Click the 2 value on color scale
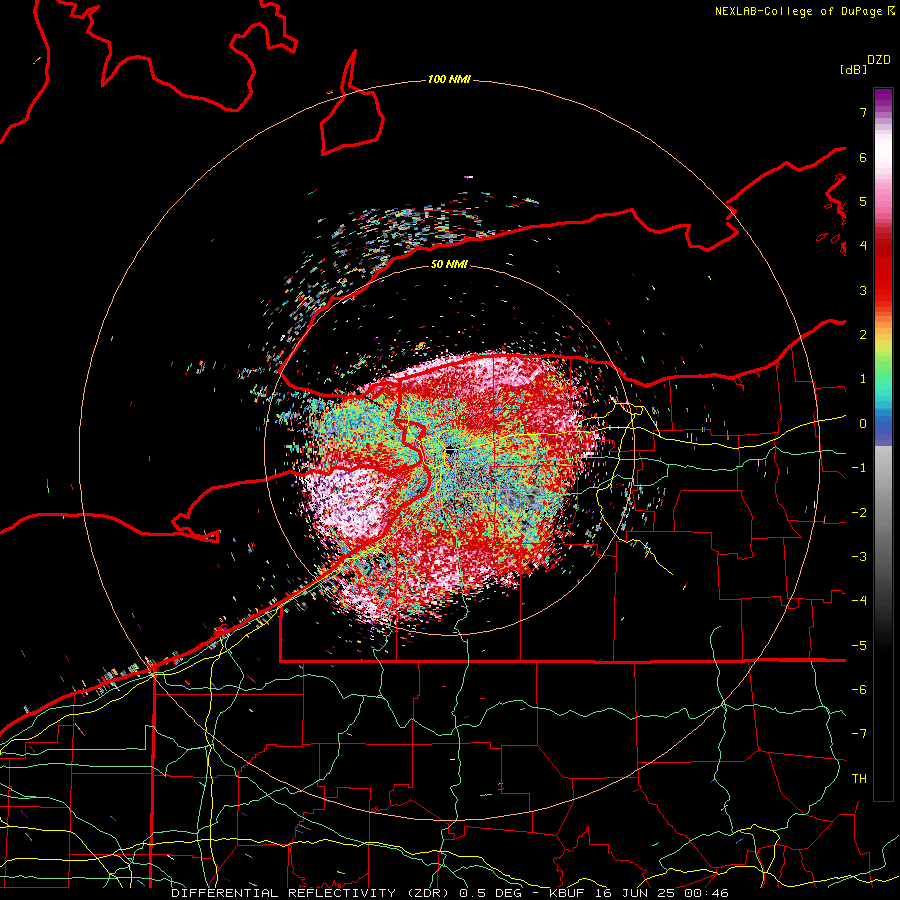 [x=863, y=335]
